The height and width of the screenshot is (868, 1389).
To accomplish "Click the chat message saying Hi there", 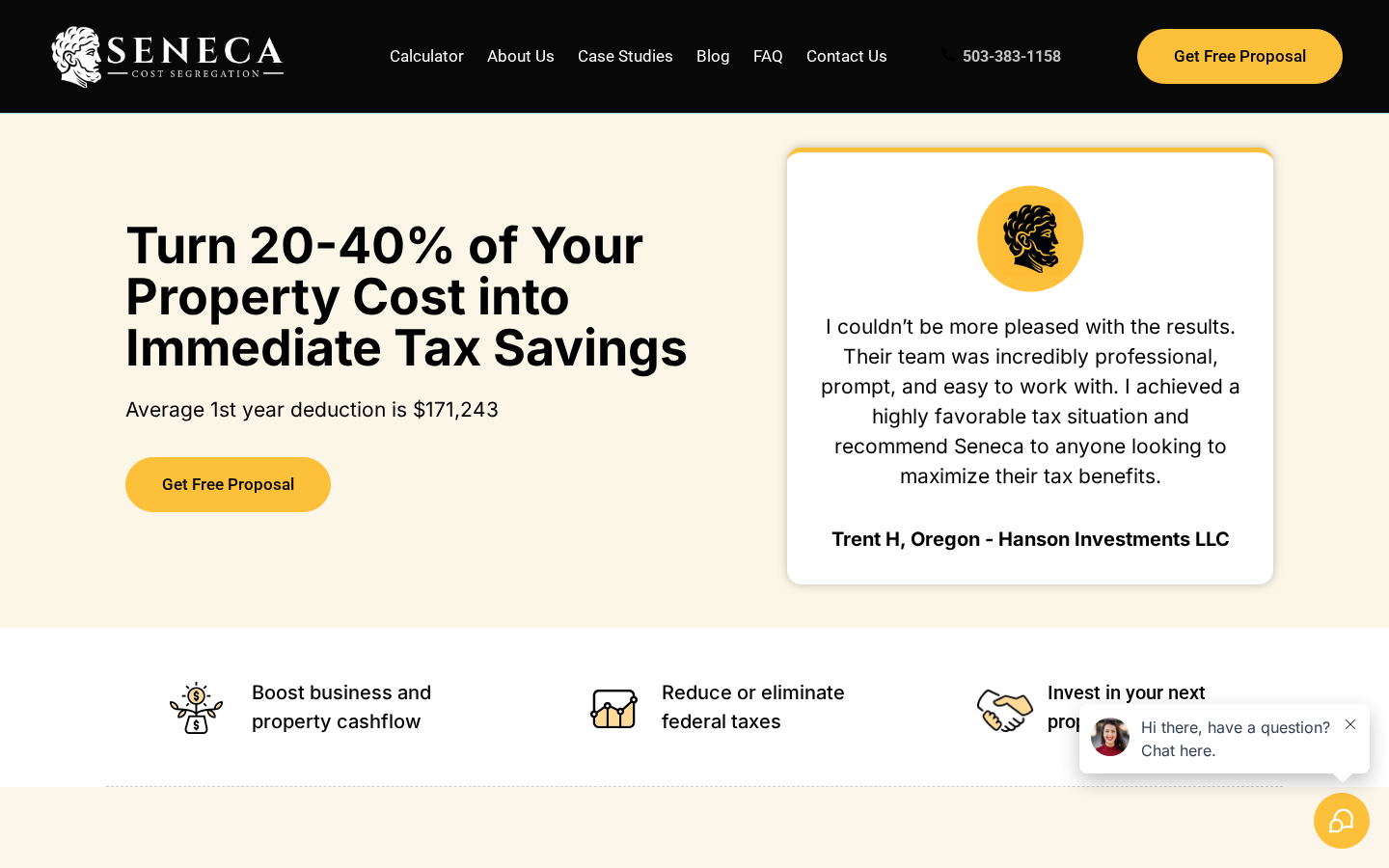I will pos(1235,739).
